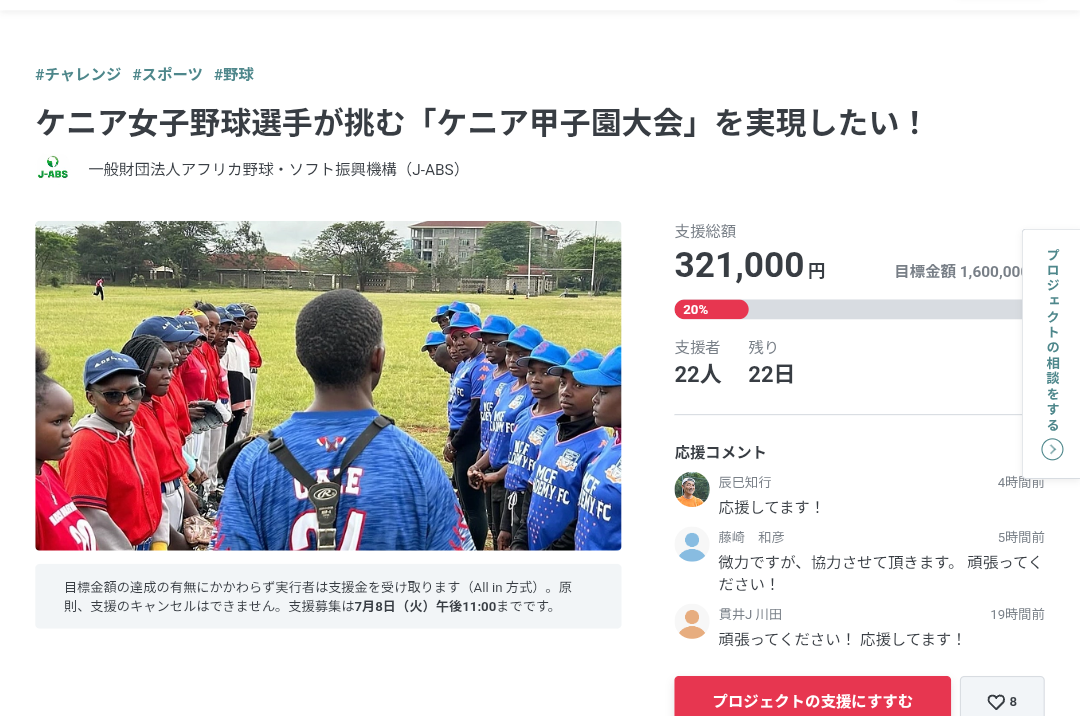Click the J-ABS organization name link

(x=274, y=169)
